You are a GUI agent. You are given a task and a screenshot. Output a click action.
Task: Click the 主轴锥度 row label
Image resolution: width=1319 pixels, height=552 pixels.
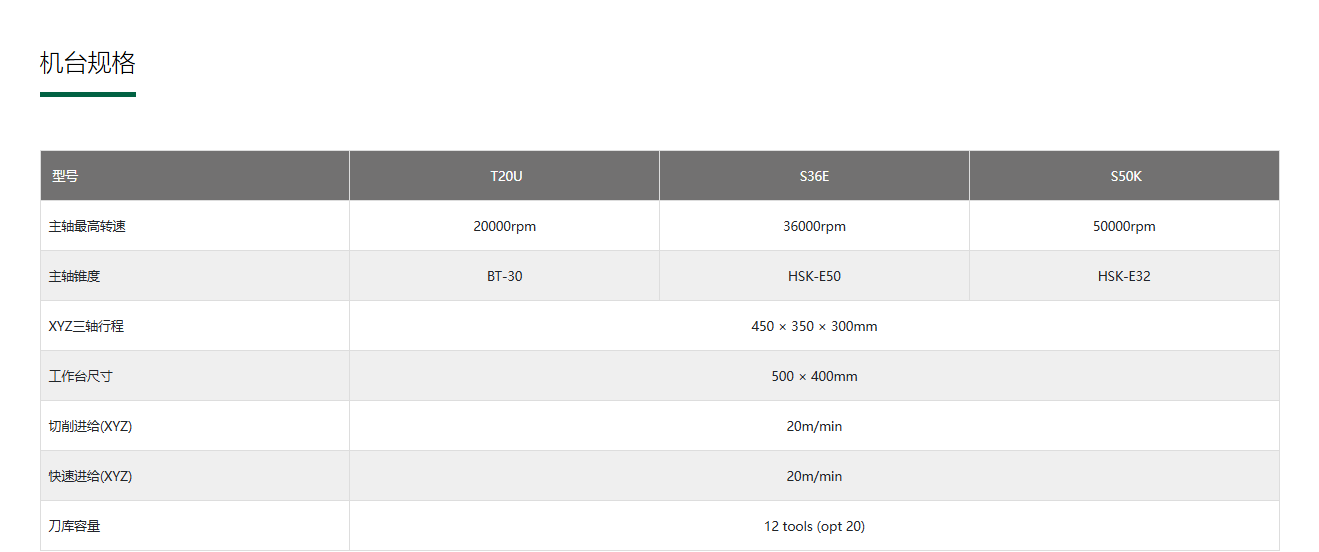74,276
